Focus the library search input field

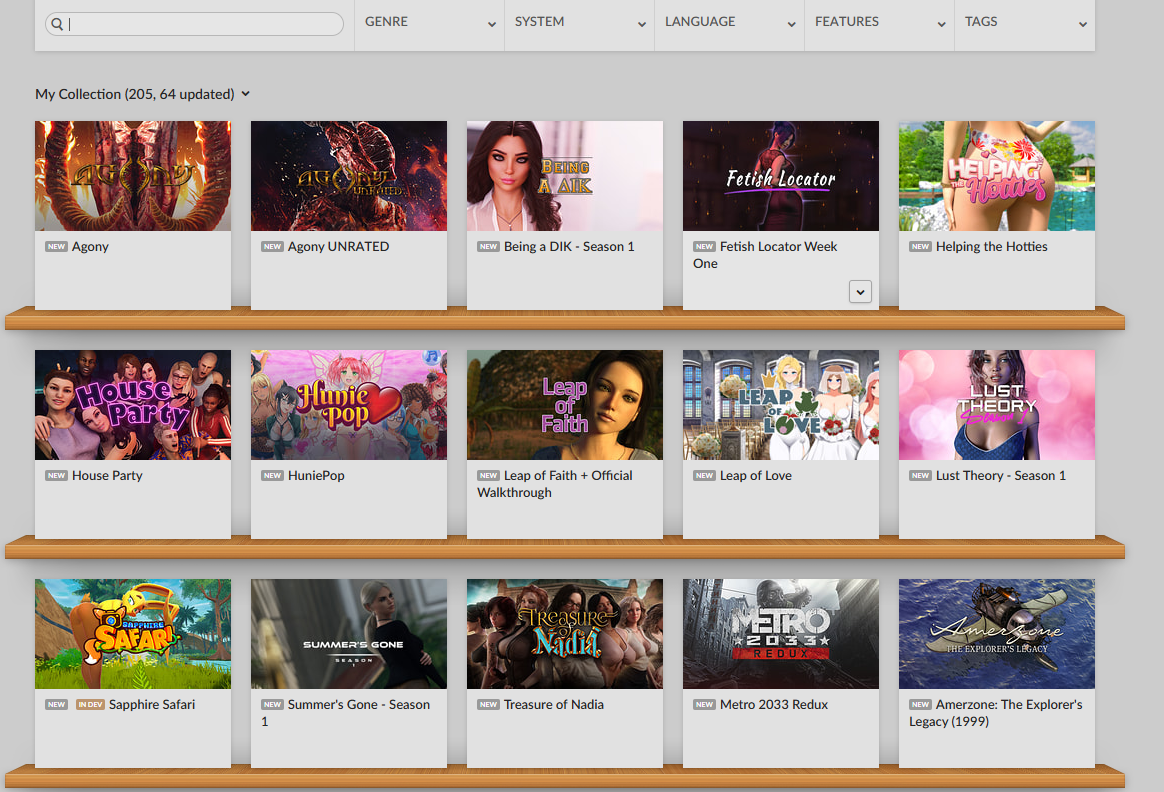tap(194, 24)
